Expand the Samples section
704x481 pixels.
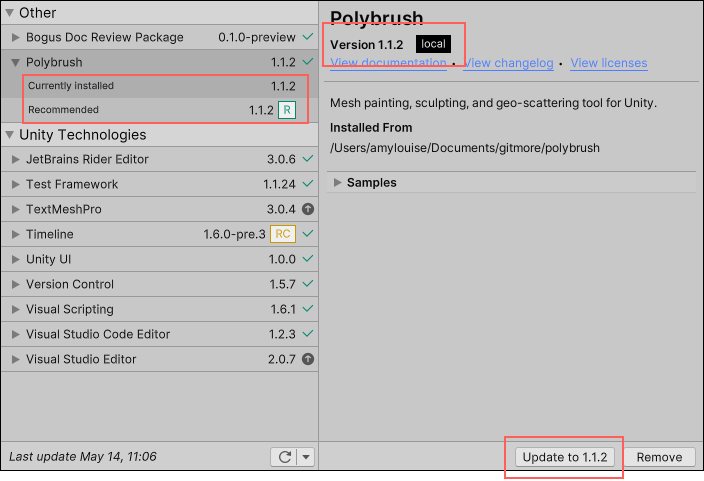coord(338,182)
